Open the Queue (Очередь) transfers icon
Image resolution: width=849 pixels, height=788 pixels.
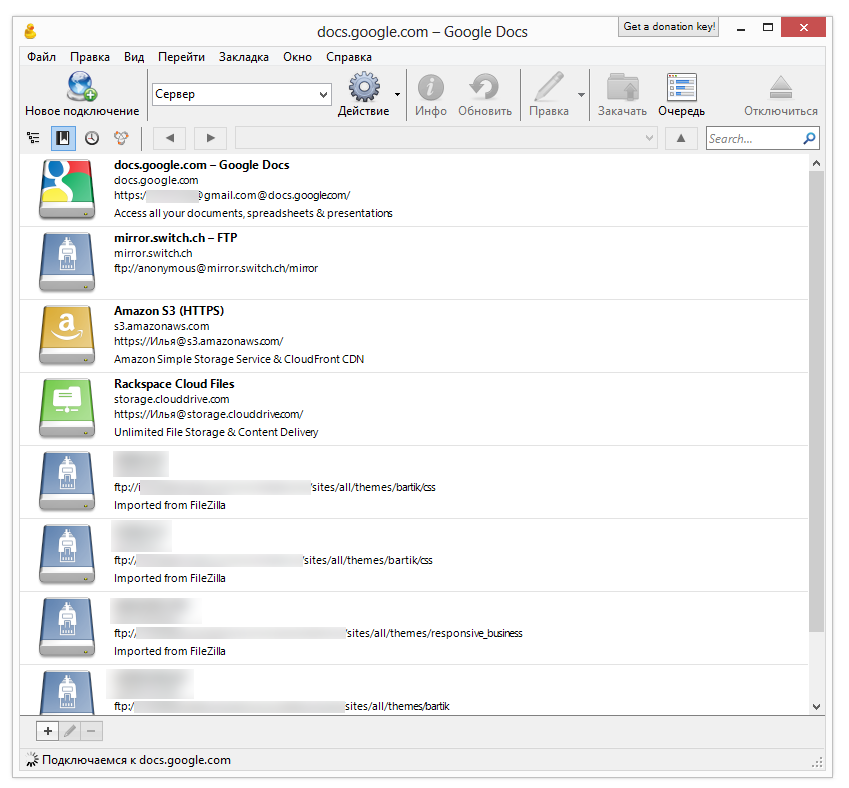click(x=681, y=87)
